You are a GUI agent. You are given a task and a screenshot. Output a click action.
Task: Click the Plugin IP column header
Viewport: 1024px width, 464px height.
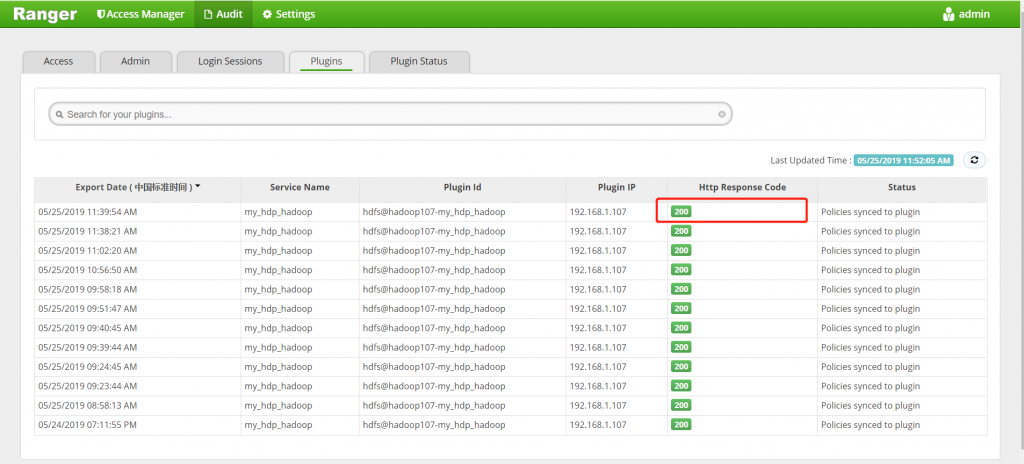pos(616,187)
